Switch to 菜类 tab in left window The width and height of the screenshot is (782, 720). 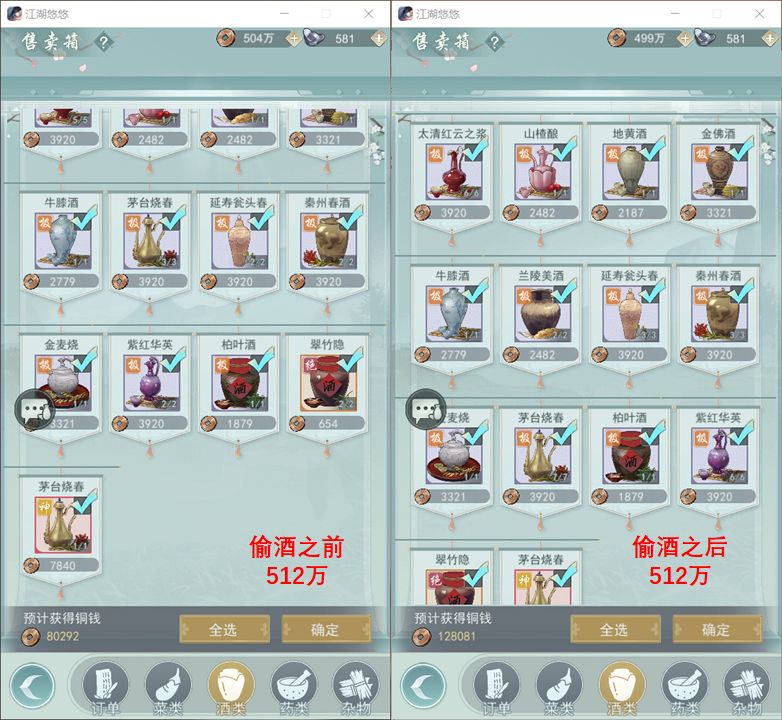(168, 688)
